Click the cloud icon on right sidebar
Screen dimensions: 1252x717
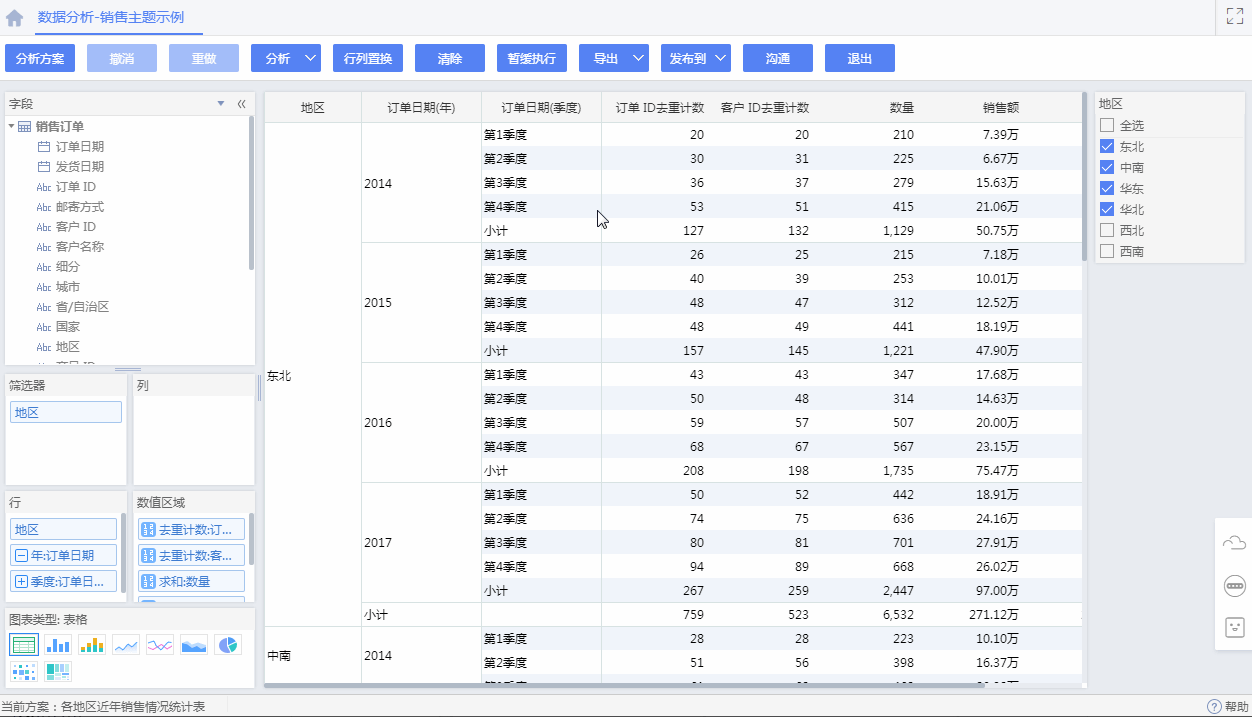[1234, 543]
